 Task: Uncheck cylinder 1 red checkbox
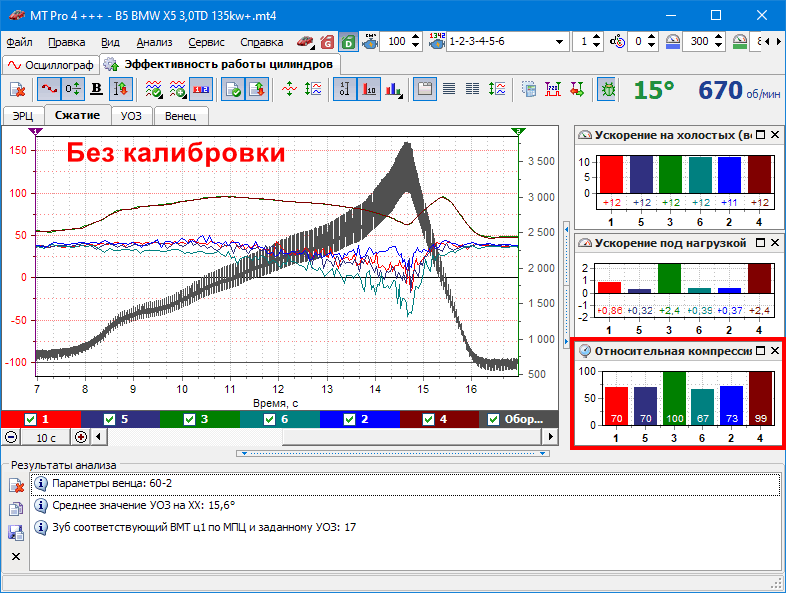tap(30, 419)
